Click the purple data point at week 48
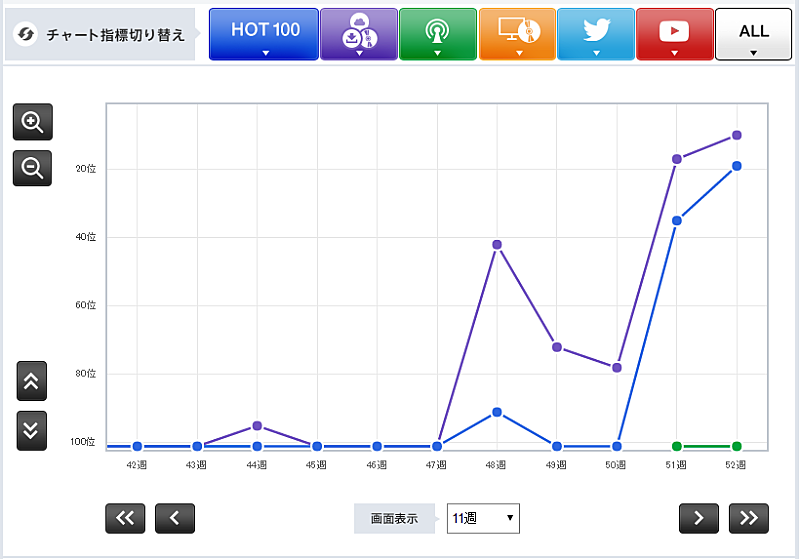This screenshot has width=800, height=559. (x=497, y=244)
